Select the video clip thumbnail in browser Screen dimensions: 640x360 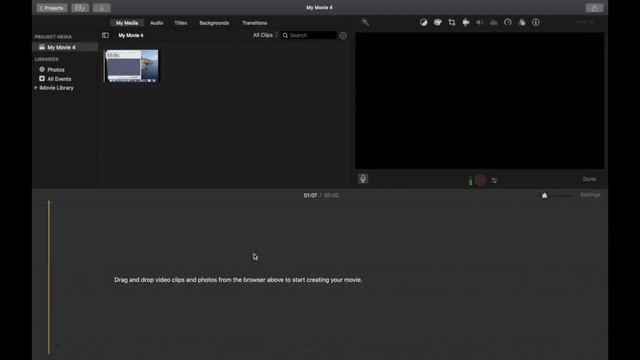[132, 66]
